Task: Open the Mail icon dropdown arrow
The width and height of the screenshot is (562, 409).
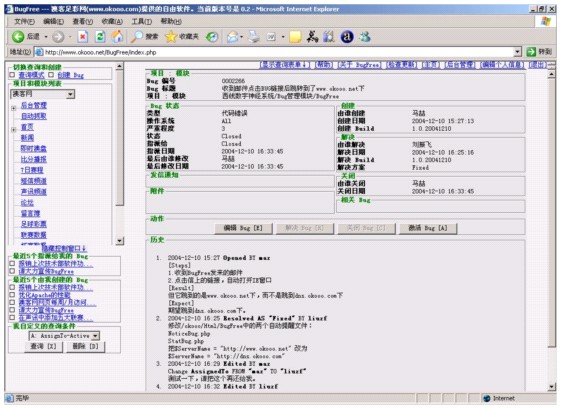Action: click(242, 37)
